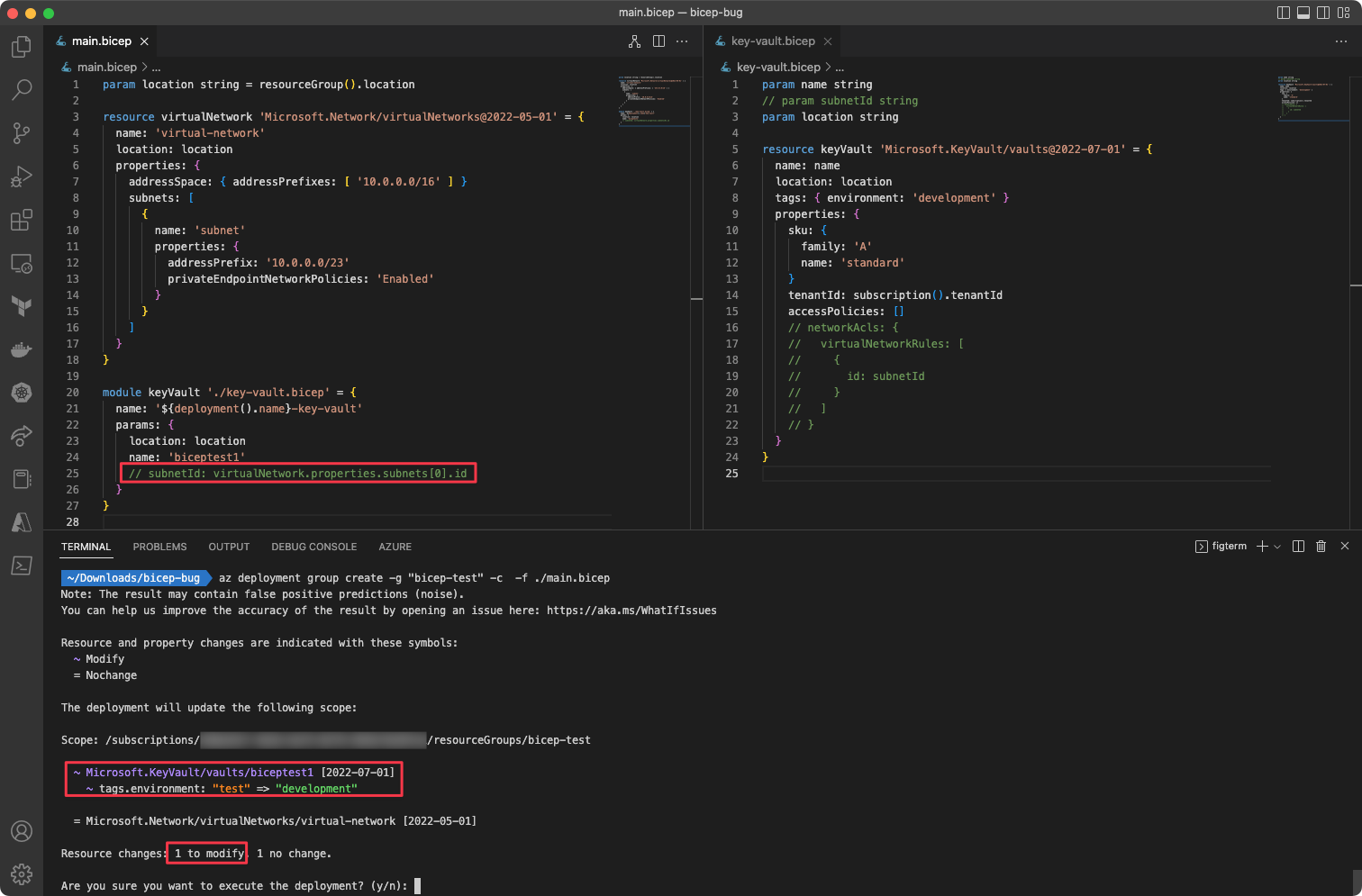
Task: Kill the terminal with trash icon
Action: point(1321,547)
